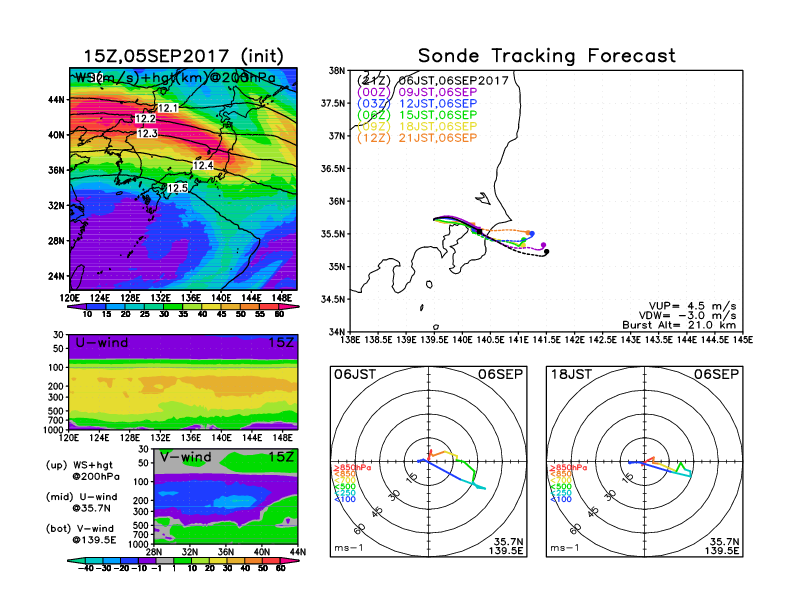Image resolution: width=792 pixels, height=612 pixels.
Task: Click the 145E longitude label on the tracking map
Action: point(742,340)
